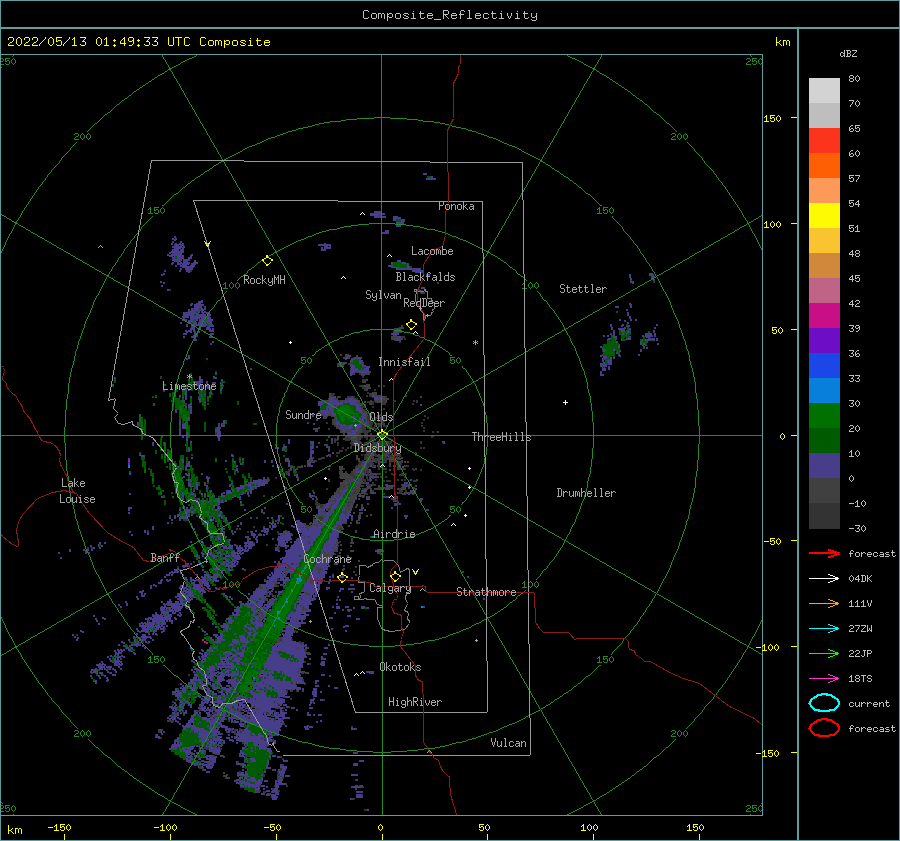Click the Olds town label
The image size is (900, 841).
[381, 417]
